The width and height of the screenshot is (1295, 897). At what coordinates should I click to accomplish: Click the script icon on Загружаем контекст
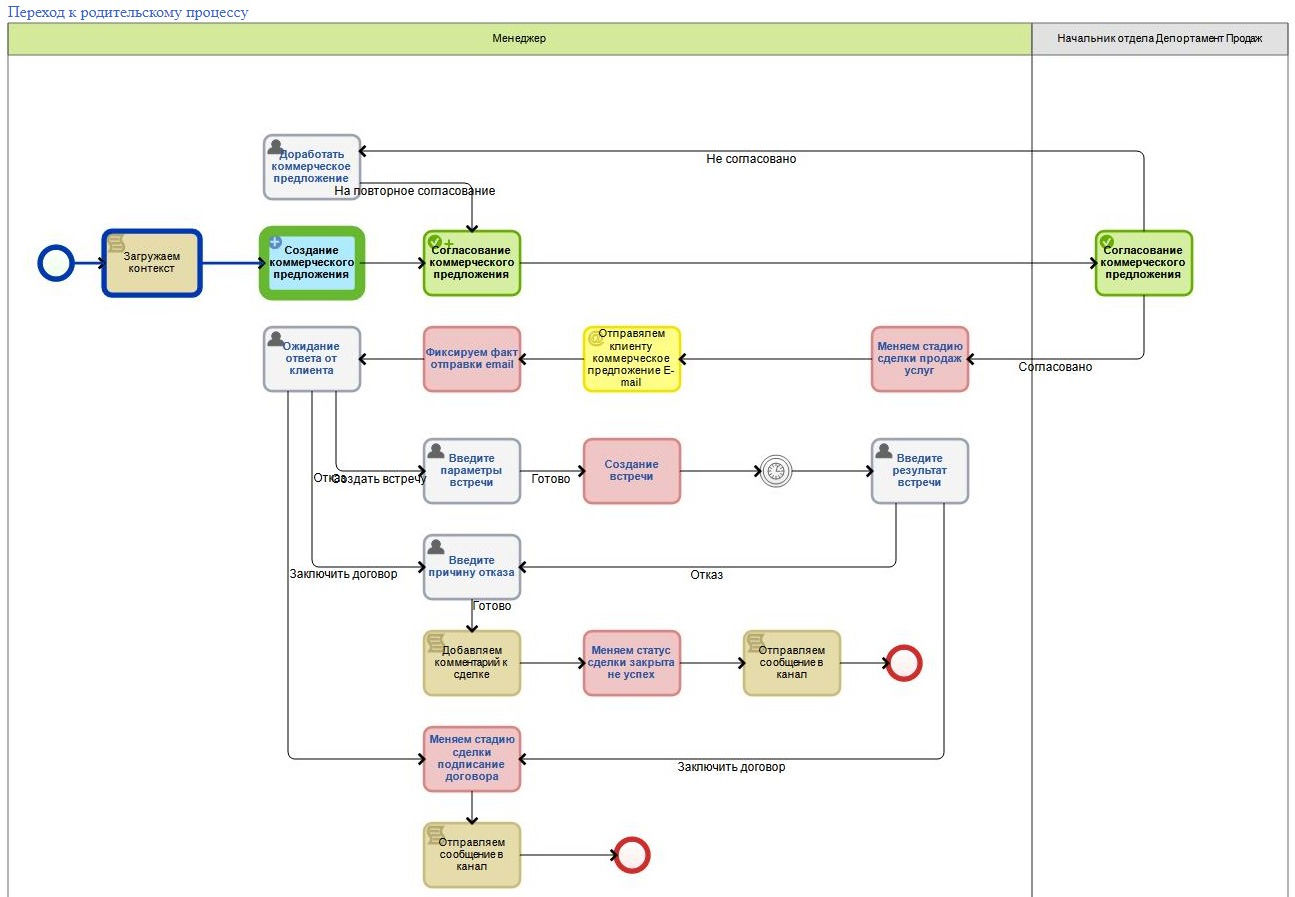click(116, 242)
